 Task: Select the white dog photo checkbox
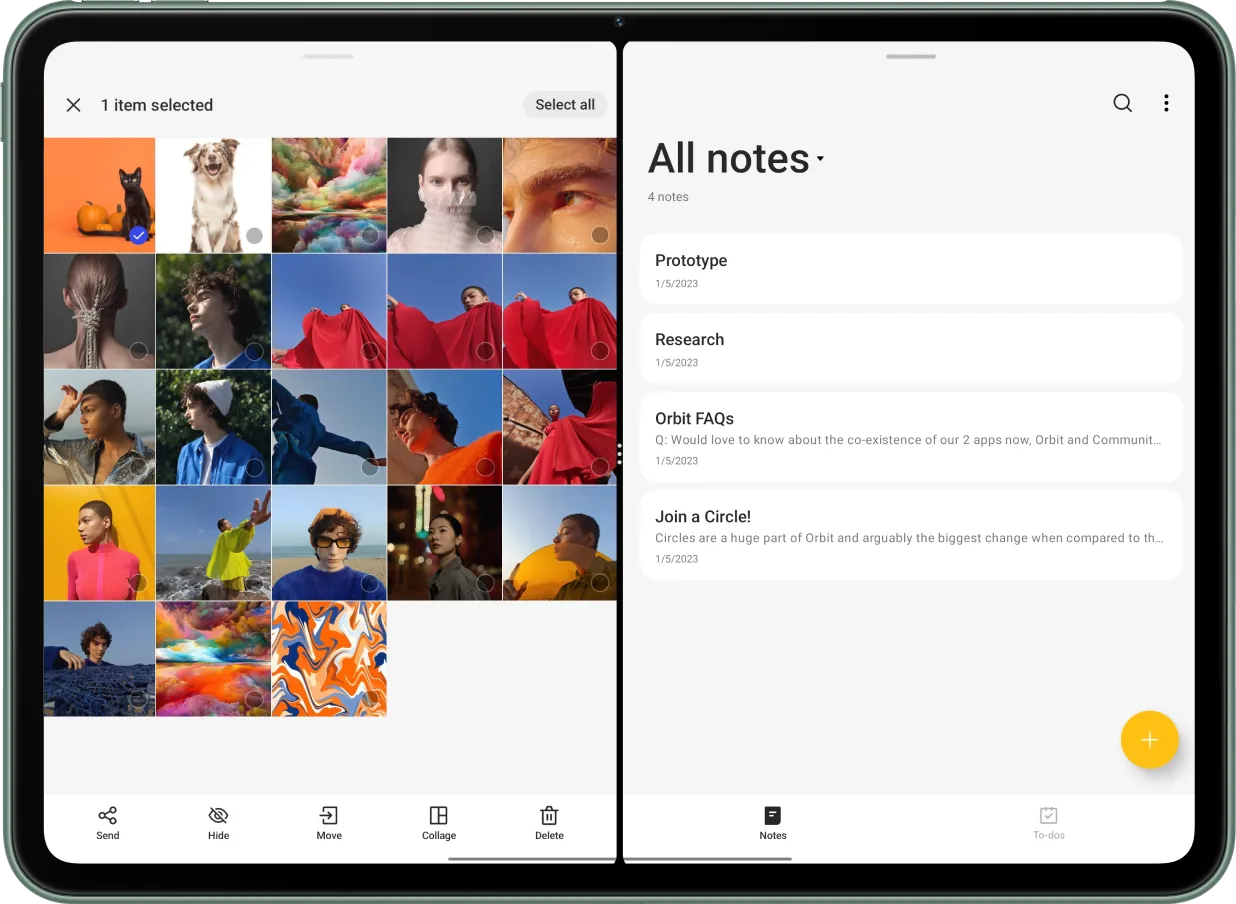[254, 235]
